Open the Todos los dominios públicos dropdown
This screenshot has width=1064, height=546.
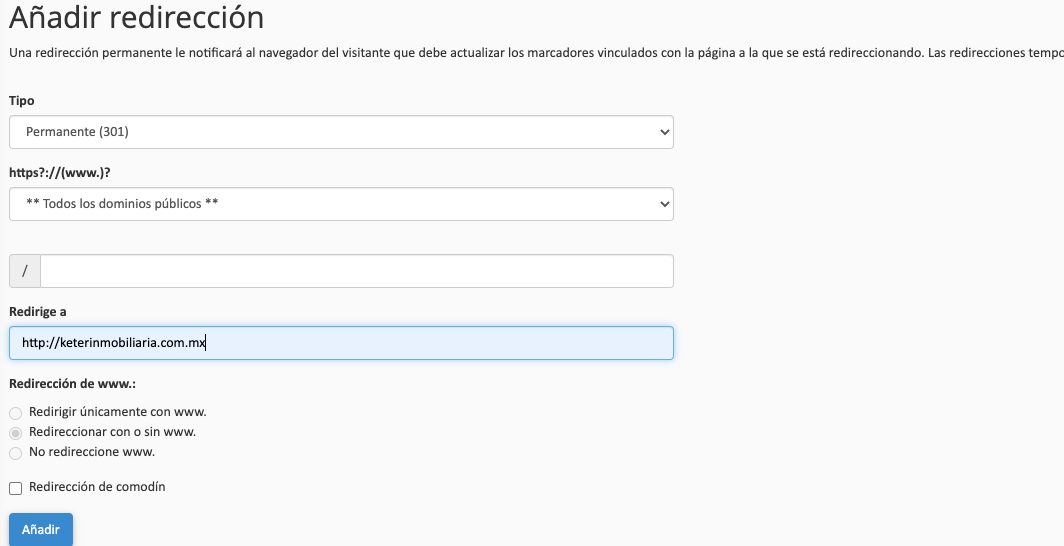[x=341, y=204]
